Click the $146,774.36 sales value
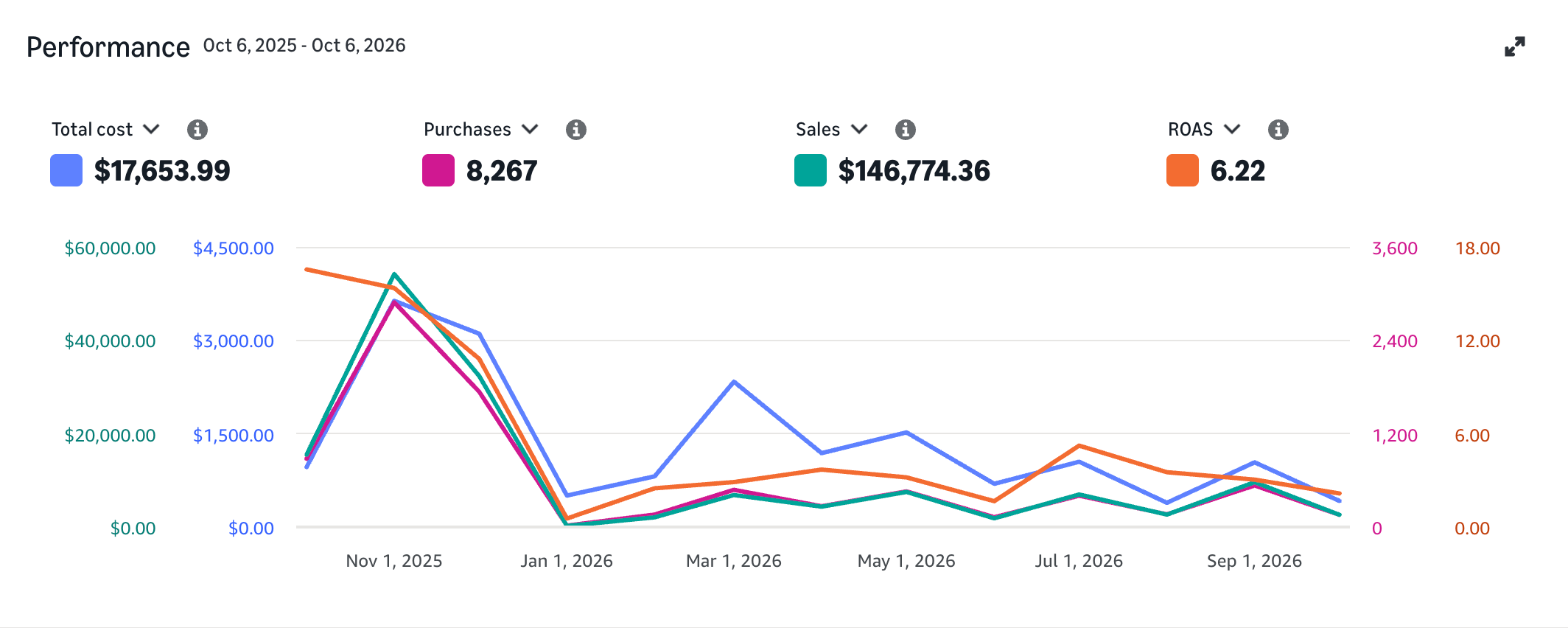This screenshot has height=628, width=1568. pos(914,171)
